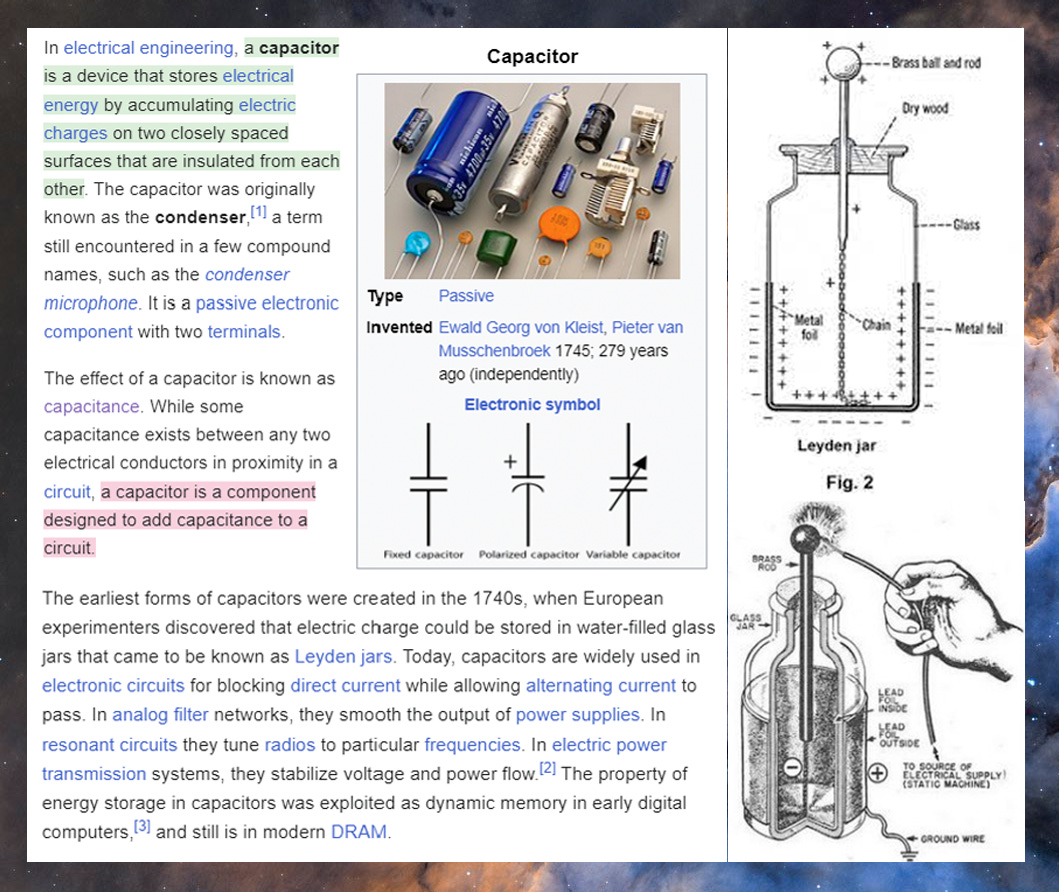Open the capacitor photo in the infobox

pos(532,181)
